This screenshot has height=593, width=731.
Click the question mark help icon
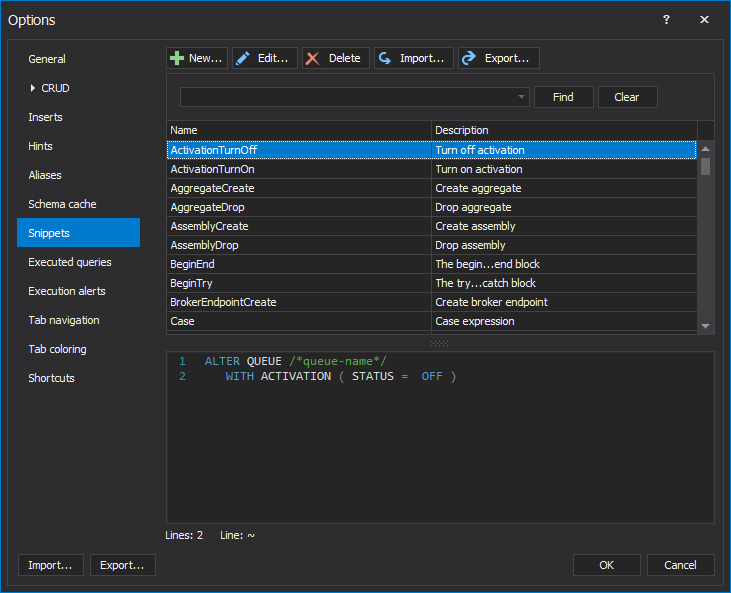(666, 20)
